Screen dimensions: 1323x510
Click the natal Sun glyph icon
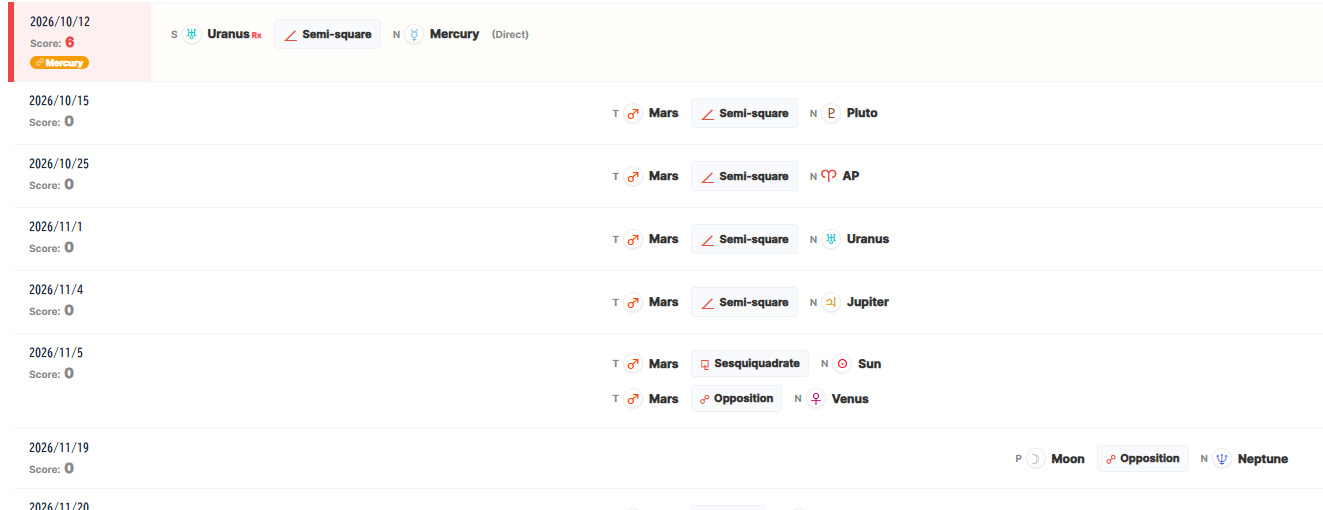[842, 364]
